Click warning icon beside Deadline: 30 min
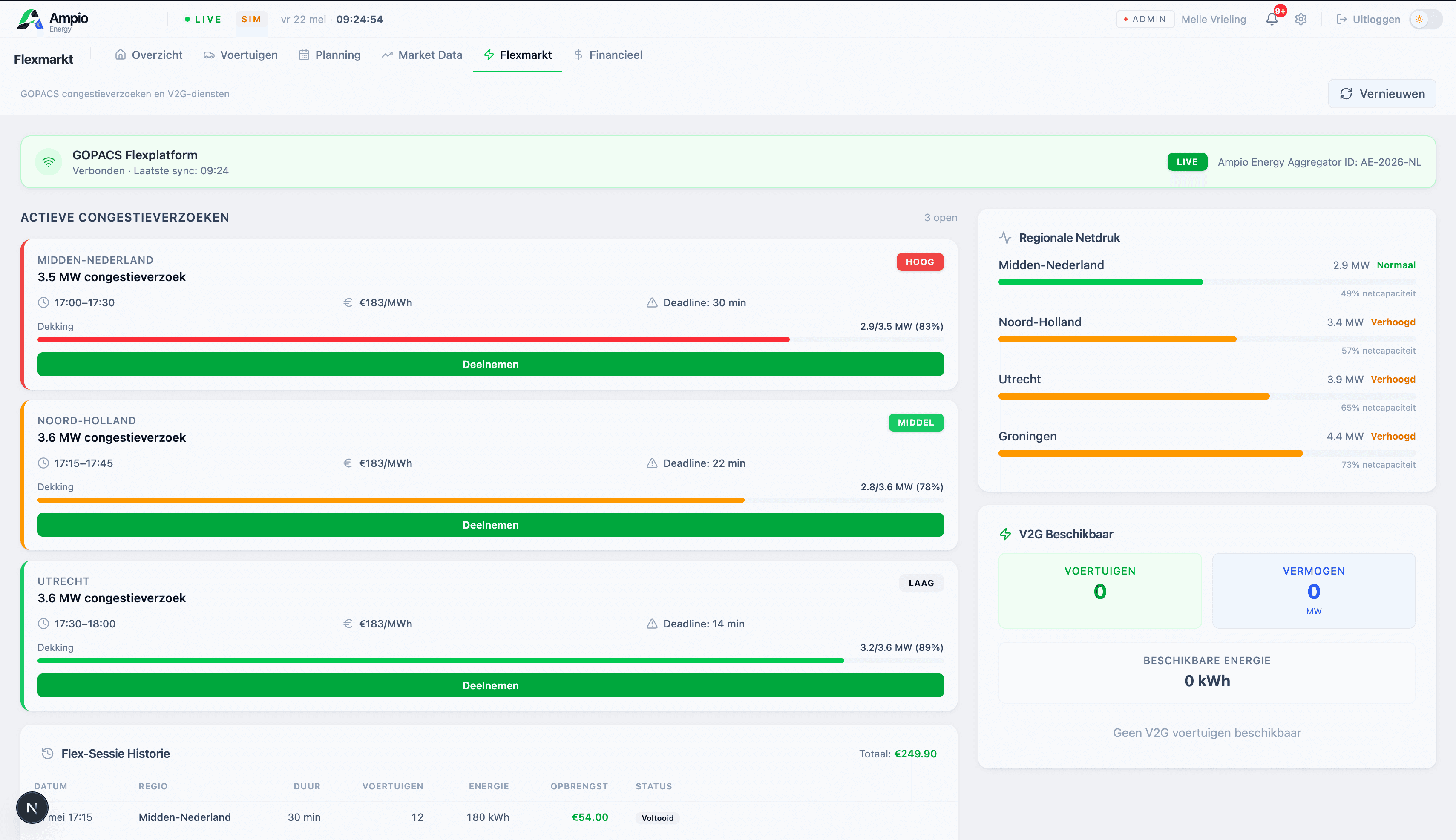This screenshot has height=840, width=1456. click(652, 302)
